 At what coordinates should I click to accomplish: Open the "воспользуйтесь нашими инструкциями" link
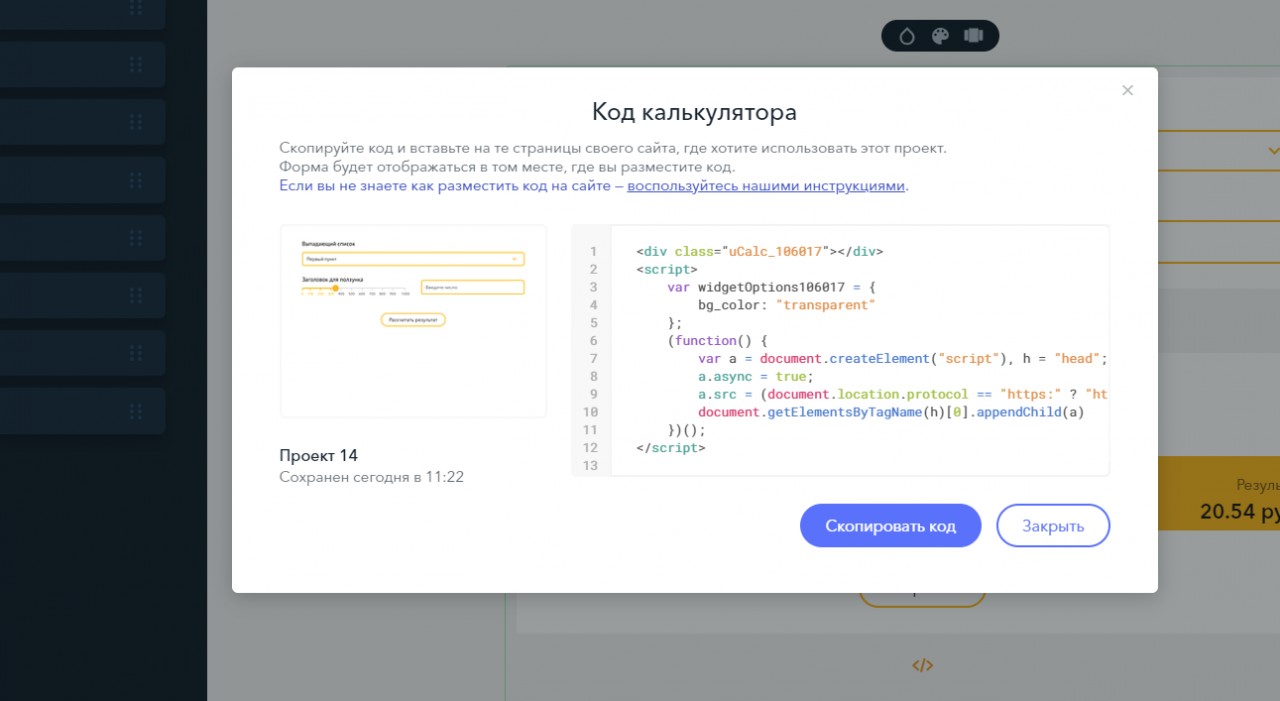point(765,186)
